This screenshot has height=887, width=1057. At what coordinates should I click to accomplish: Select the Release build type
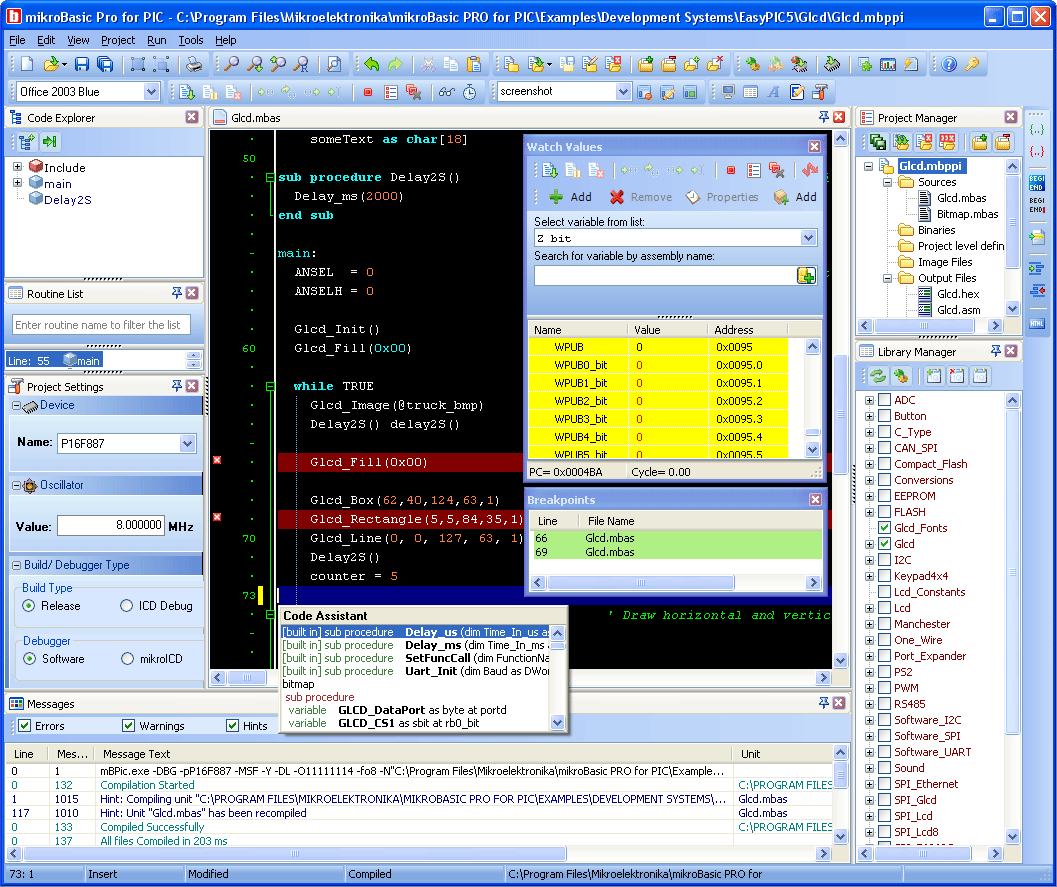[29, 606]
